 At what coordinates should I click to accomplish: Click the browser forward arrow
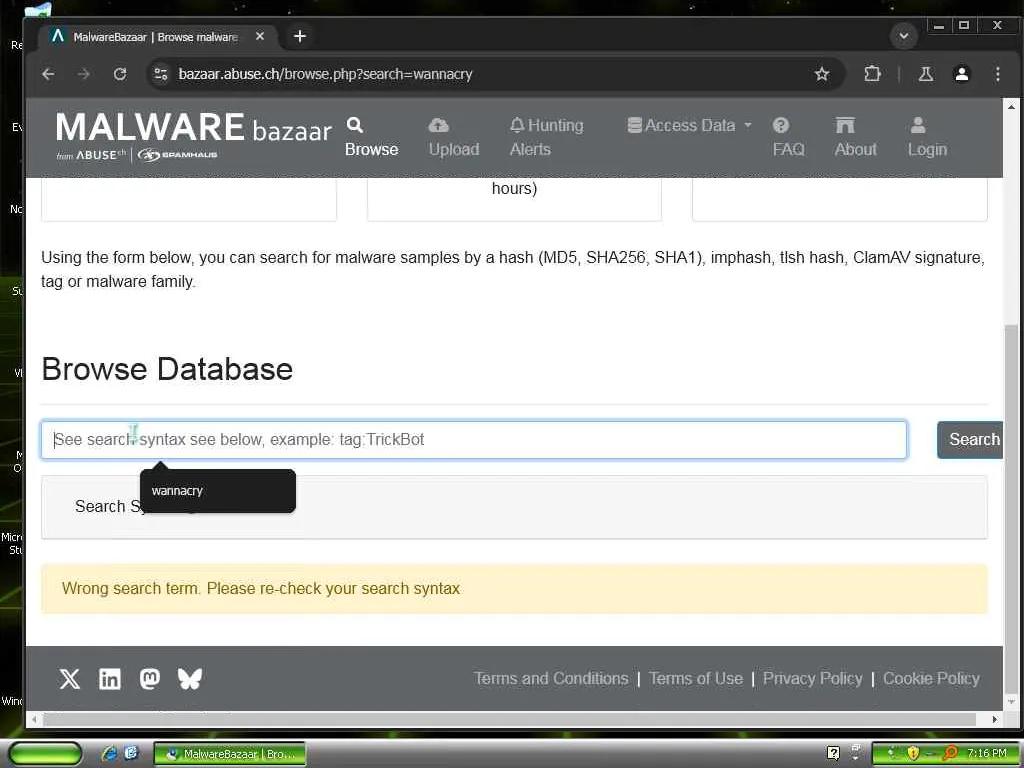click(x=84, y=74)
